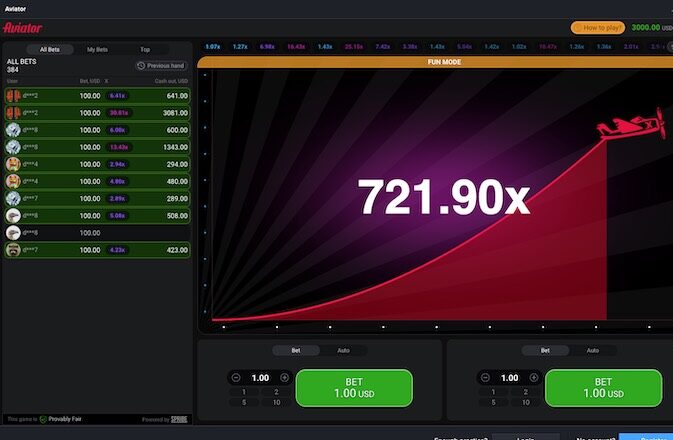Select the Auto mode in right bet panel
673x440 pixels.
coord(593,351)
